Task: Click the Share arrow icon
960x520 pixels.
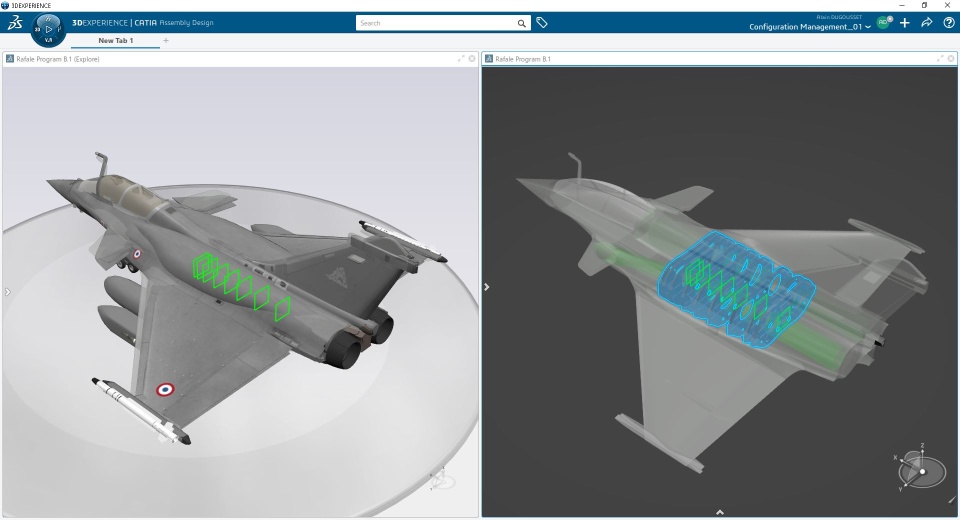Action: coord(927,23)
